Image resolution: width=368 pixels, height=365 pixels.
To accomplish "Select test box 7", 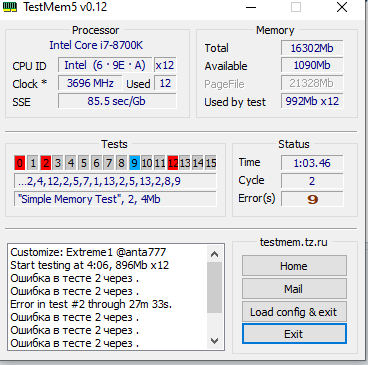I will coord(109,163).
